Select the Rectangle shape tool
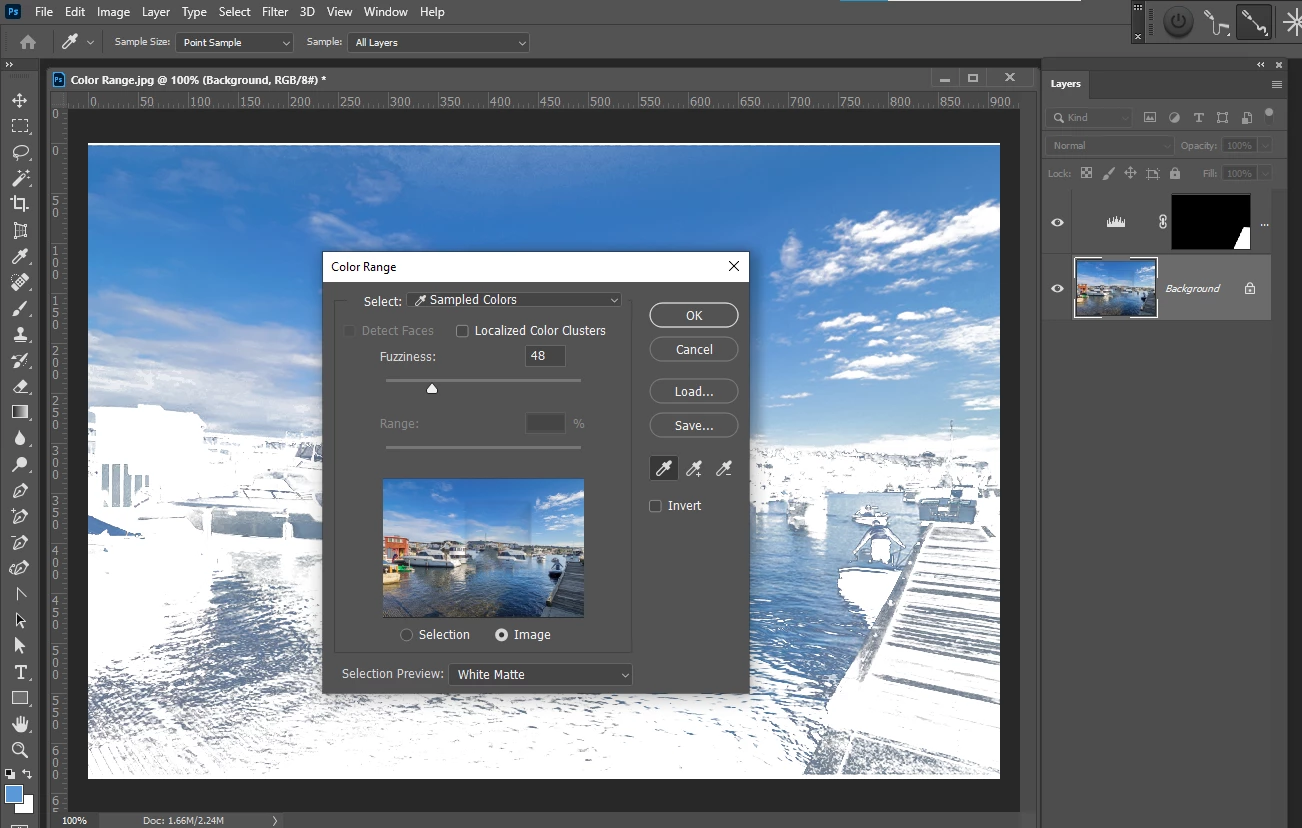The image size is (1302, 828). tap(20, 698)
